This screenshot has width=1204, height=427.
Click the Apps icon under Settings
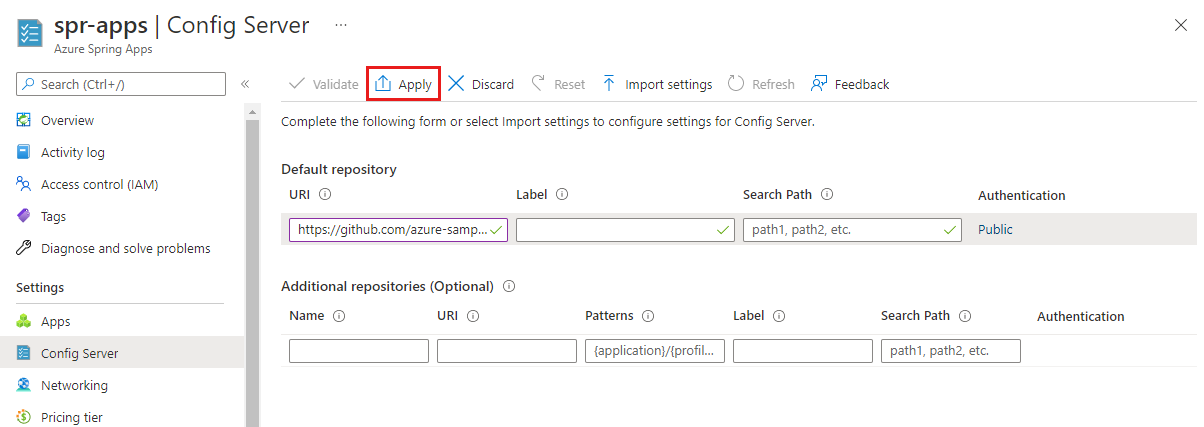(24, 321)
